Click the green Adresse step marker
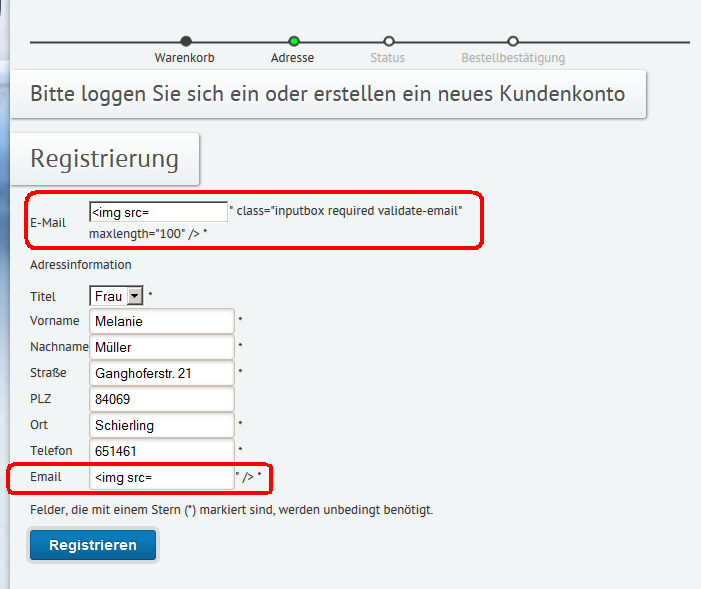The height and width of the screenshot is (589, 701). click(294, 42)
